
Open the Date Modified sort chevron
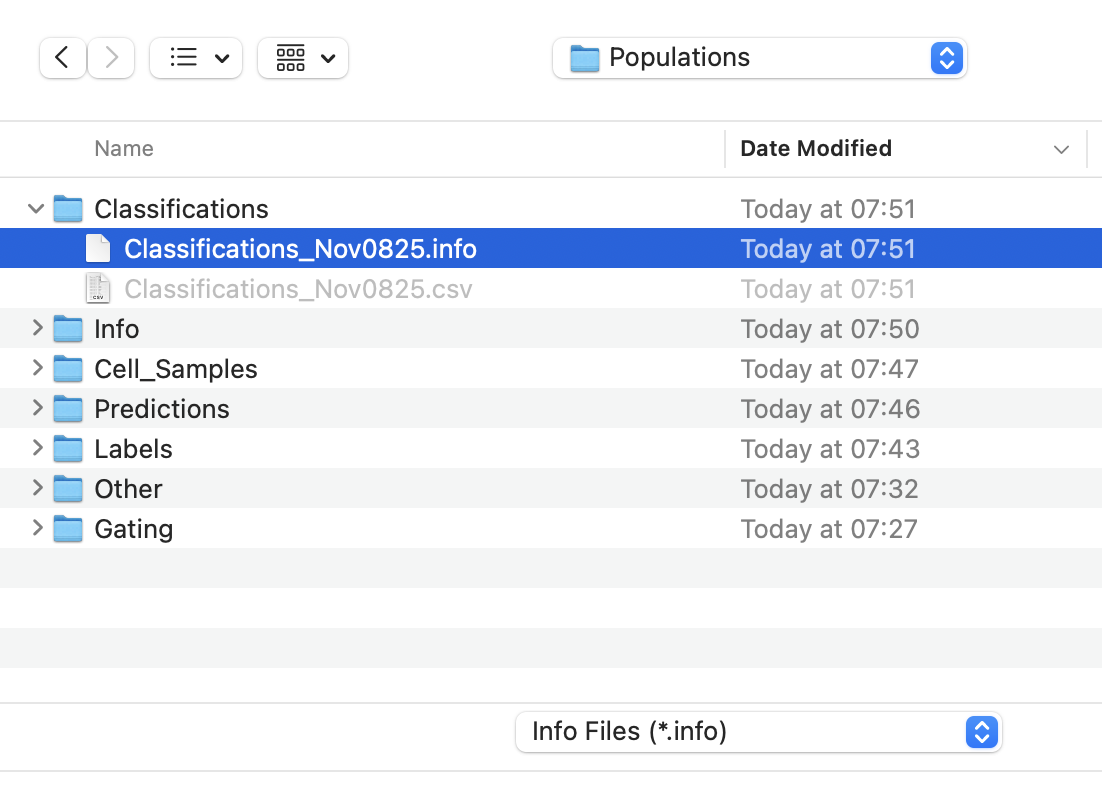(x=1061, y=149)
